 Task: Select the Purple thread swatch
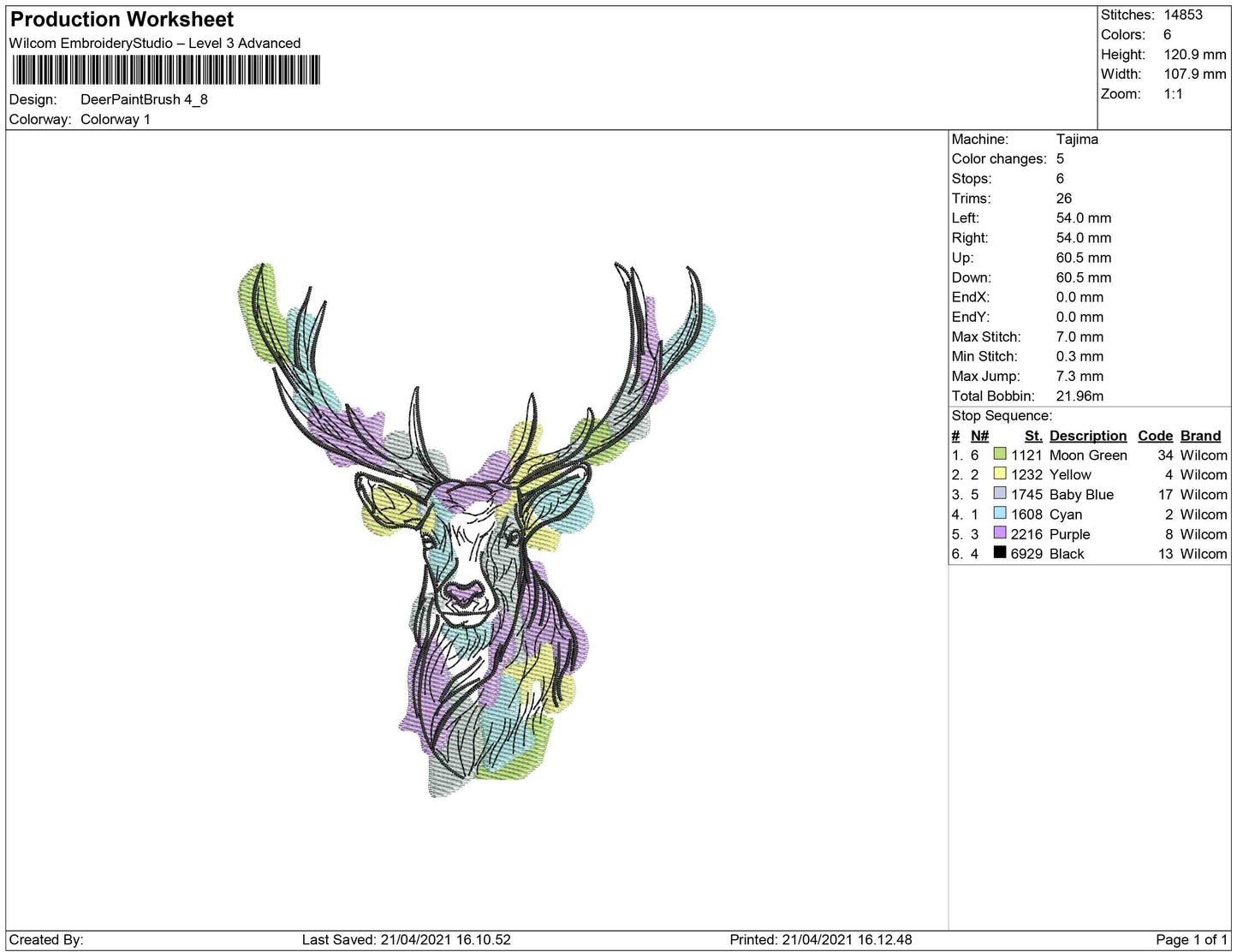998,533
